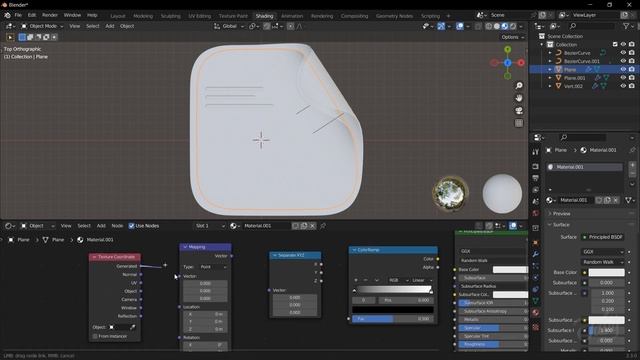Click Principled BSDF surface button

(602, 237)
